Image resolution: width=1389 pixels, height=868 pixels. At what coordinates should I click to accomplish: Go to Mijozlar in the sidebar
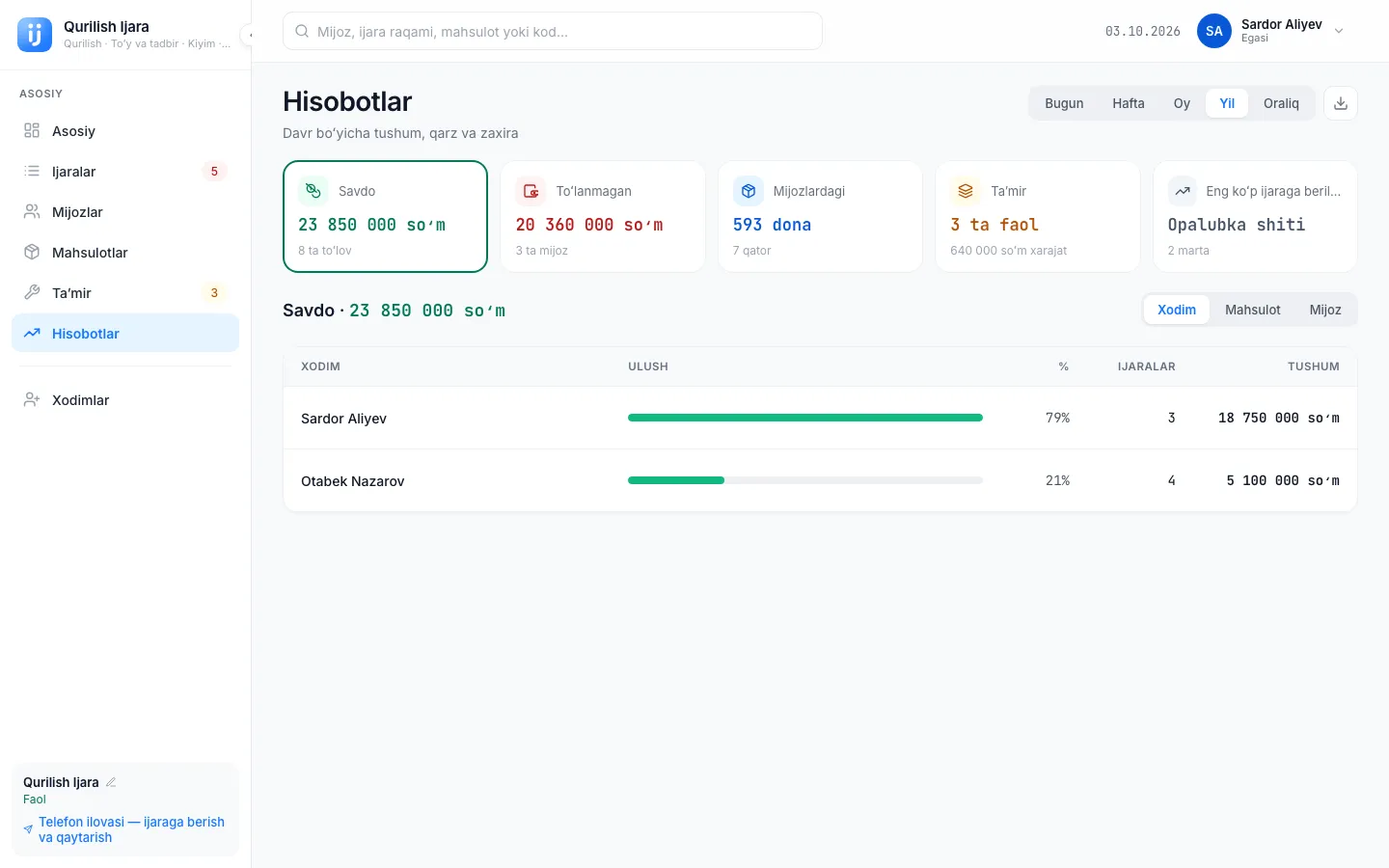(x=125, y=212)
